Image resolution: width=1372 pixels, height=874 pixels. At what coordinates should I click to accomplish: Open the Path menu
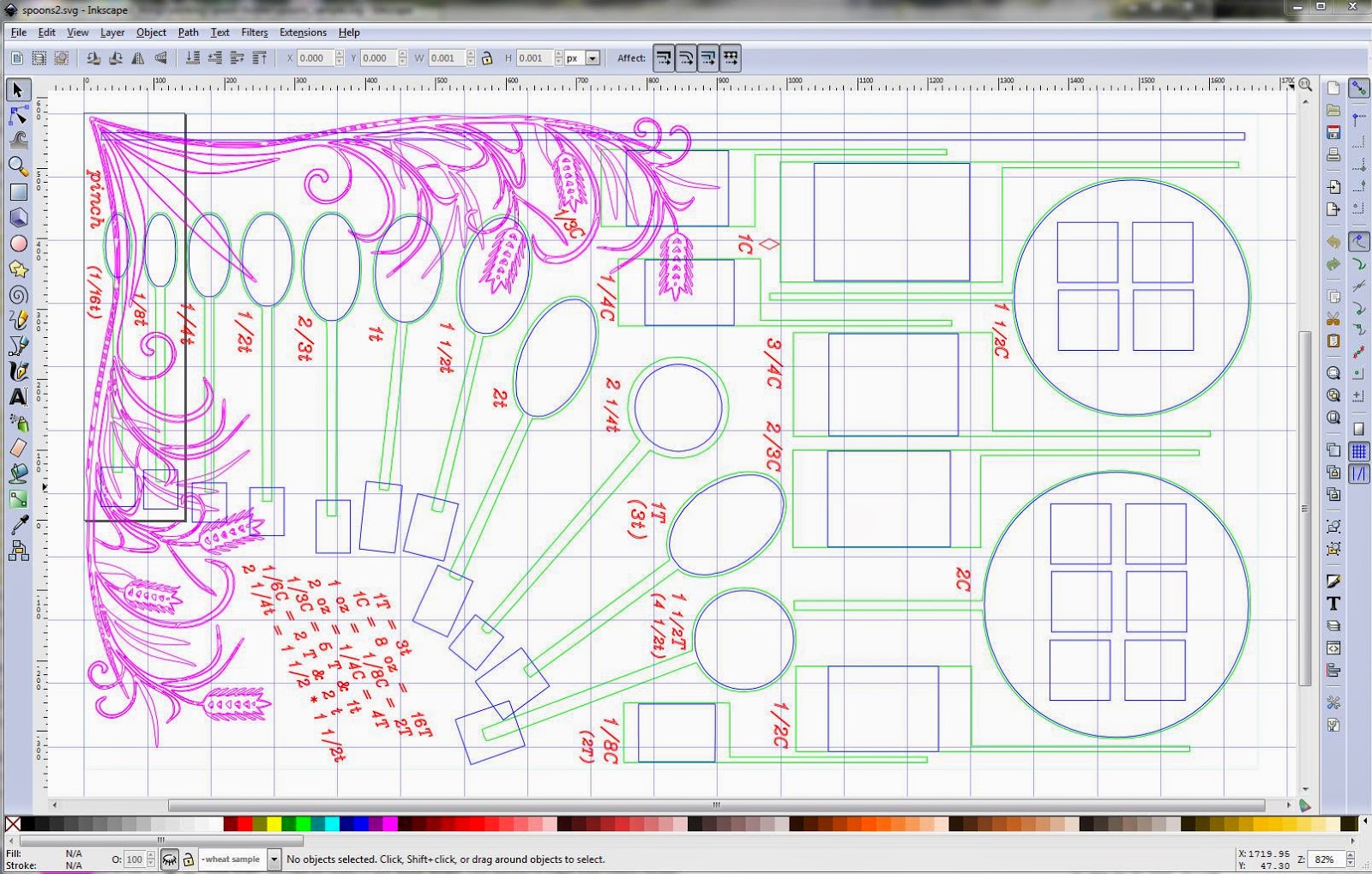(188, 33)
